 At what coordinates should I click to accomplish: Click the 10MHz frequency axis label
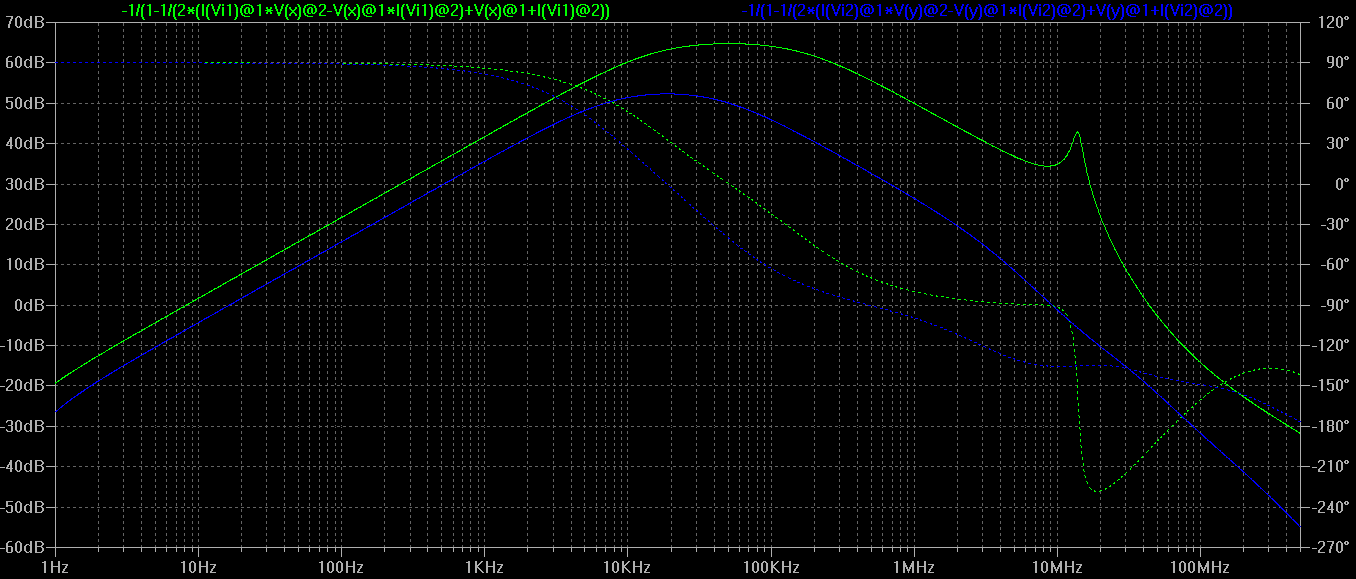click(1056, 568)
